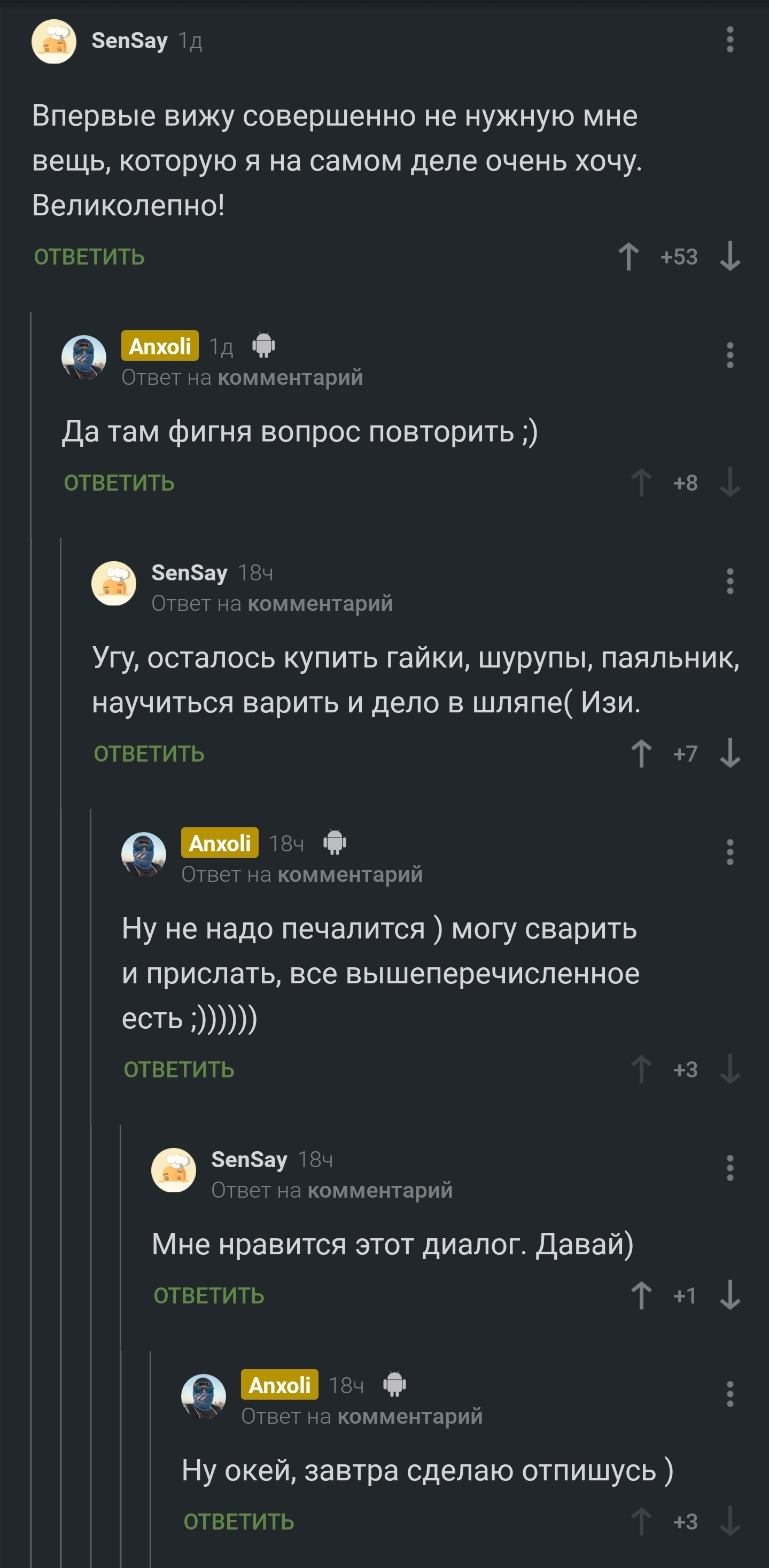769x1568 pixels.
Task: Upvote Anxoli's "Да там фигня" comment
Action: (641, 483)
